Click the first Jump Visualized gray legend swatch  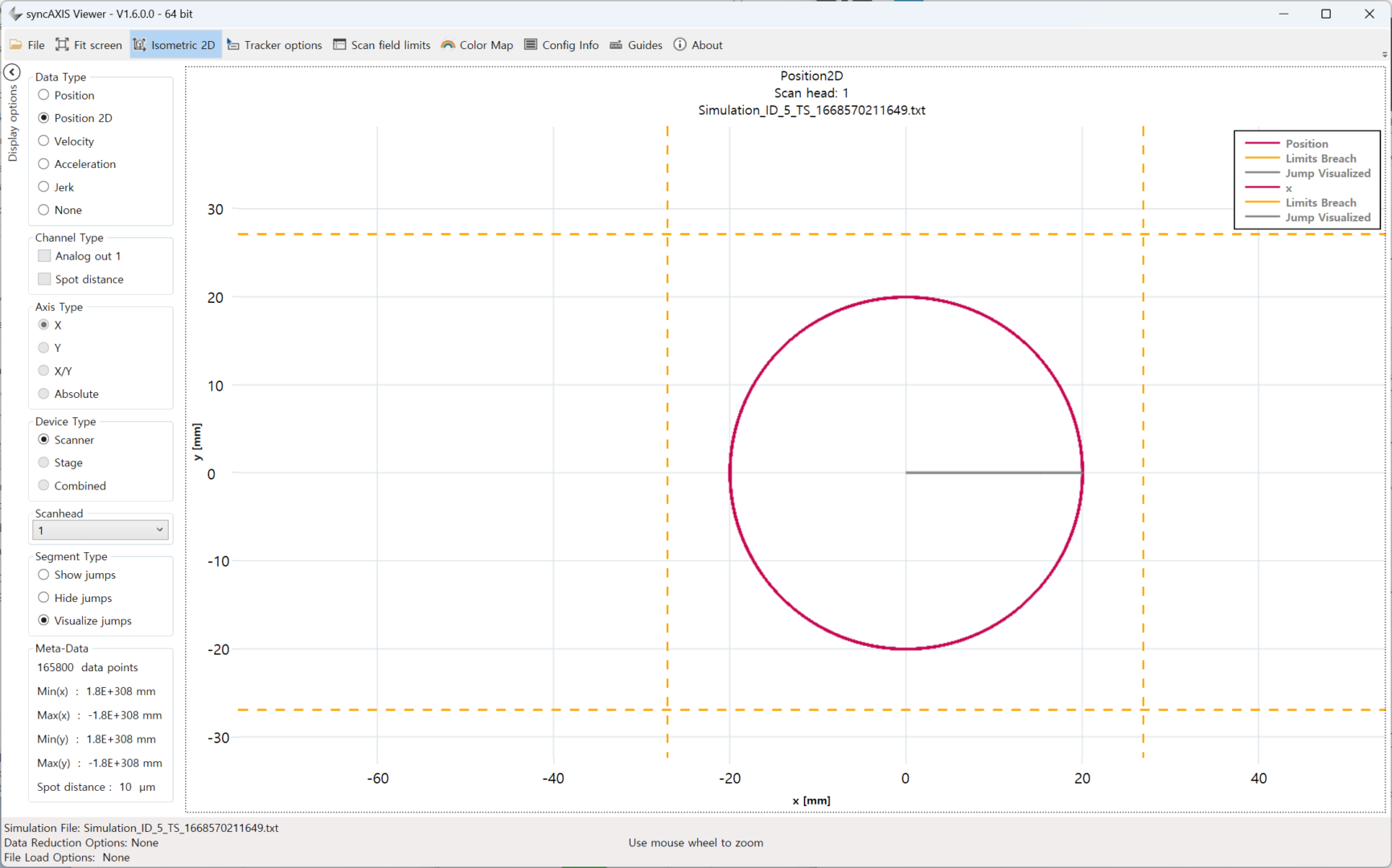click(x=1262, y=173)
